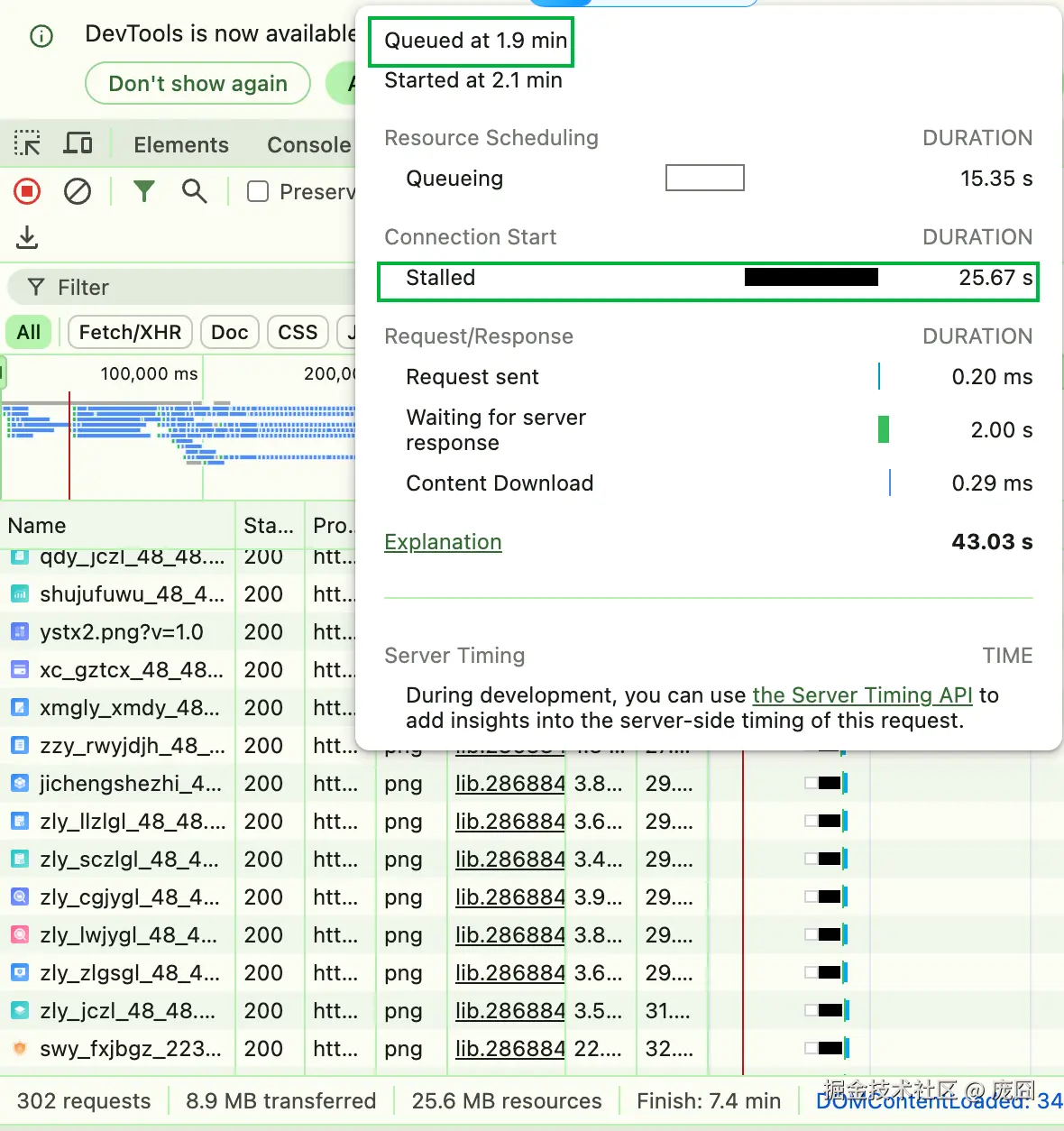
Task: Click the 302 requests status entry
Action: (84, 1101)
